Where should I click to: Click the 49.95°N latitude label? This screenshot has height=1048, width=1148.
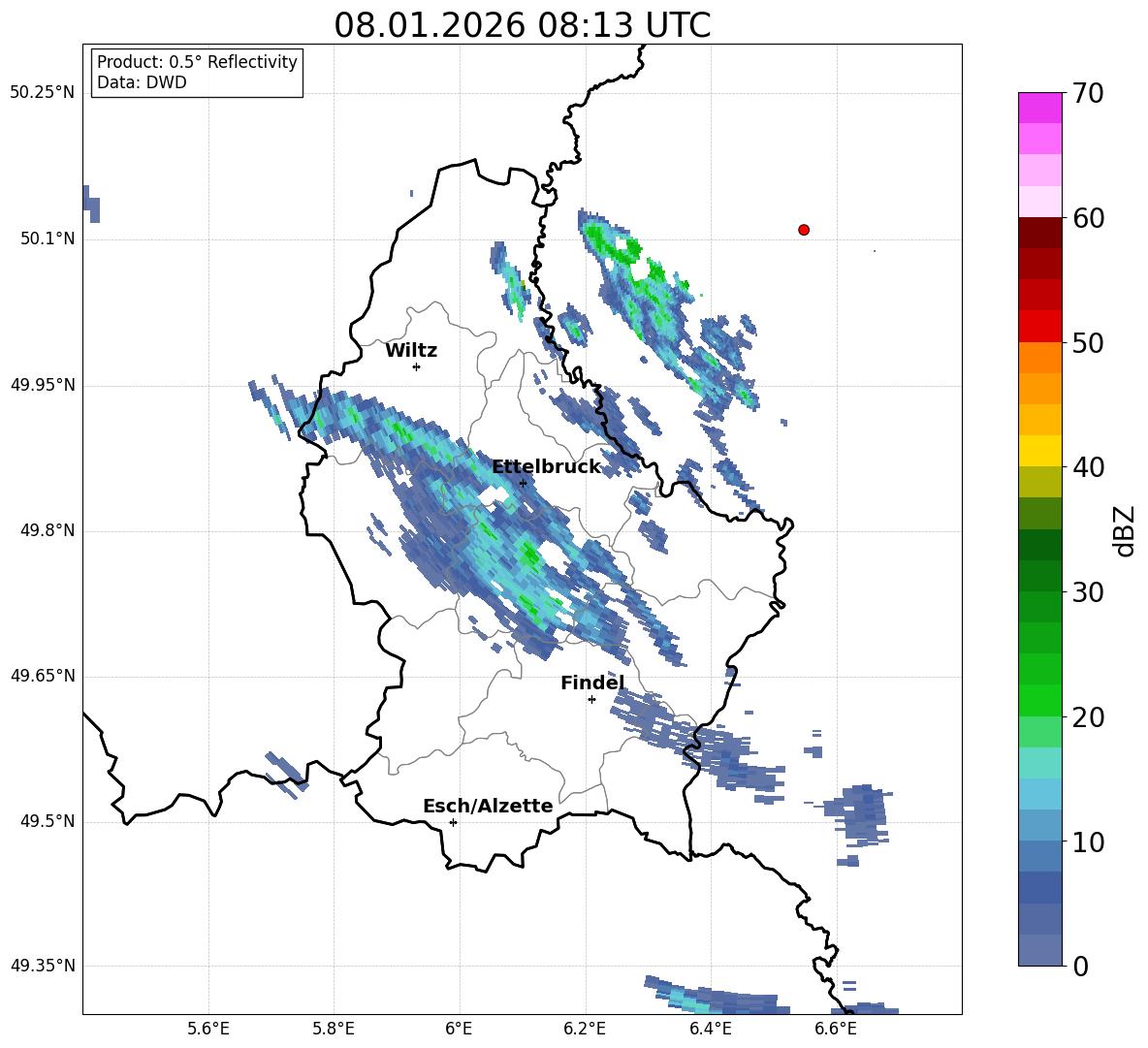pos(43,384)
